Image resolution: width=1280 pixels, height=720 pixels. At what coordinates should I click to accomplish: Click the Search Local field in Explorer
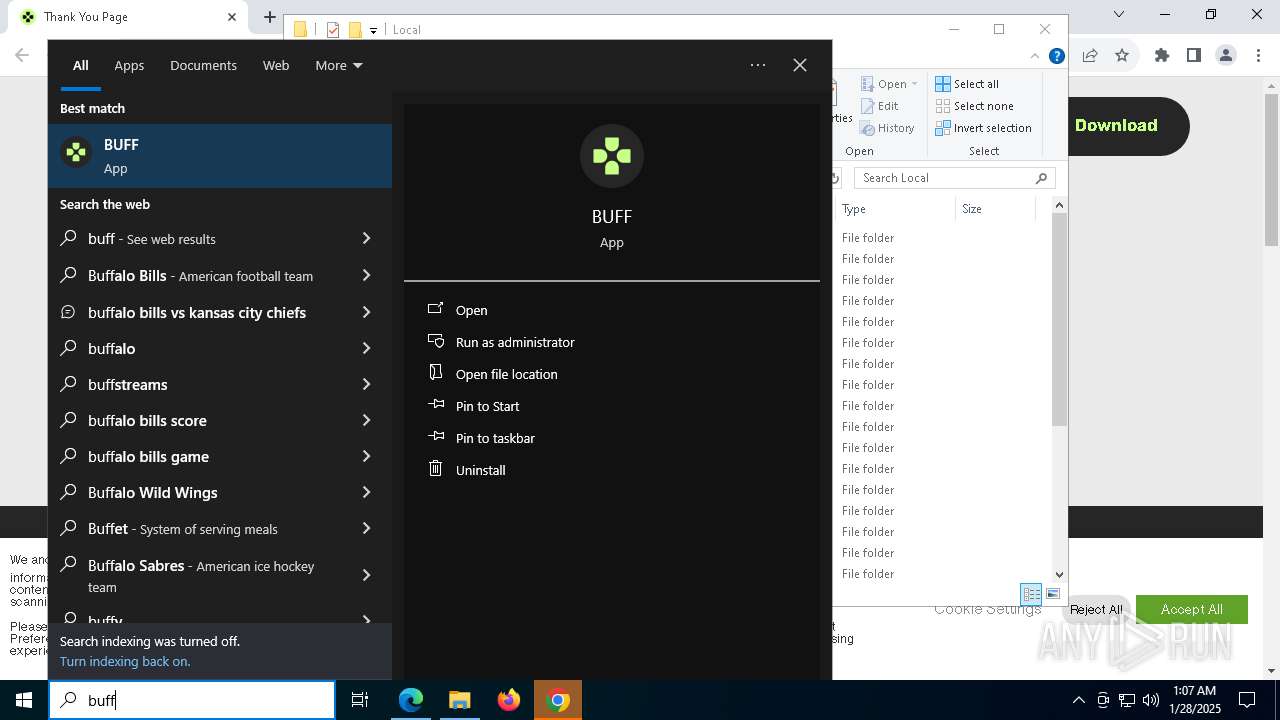tap(955, 178)
